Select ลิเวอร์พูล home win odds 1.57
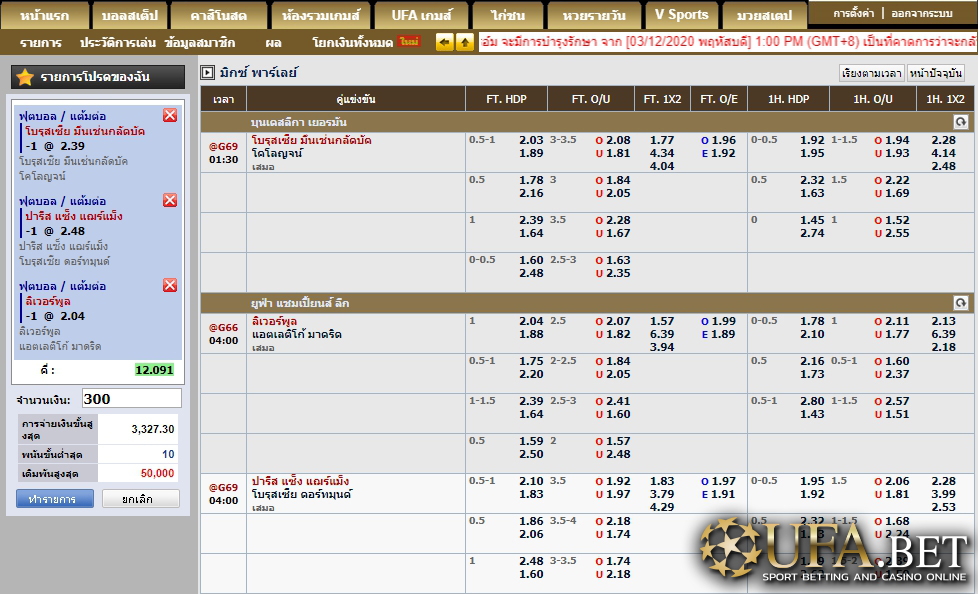 pyautogui.click(x=662, y=321)
